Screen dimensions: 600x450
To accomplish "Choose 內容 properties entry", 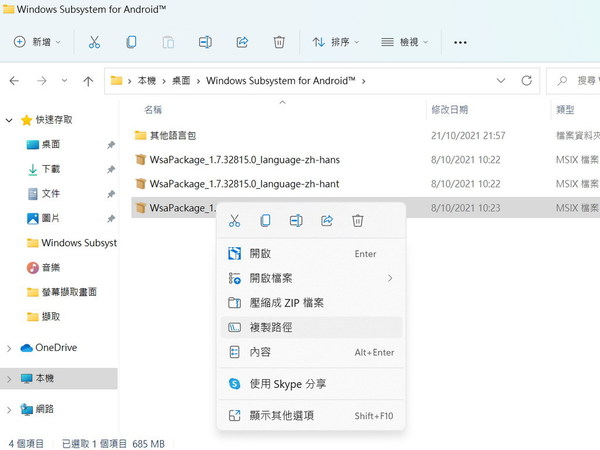I will [311, 352].
